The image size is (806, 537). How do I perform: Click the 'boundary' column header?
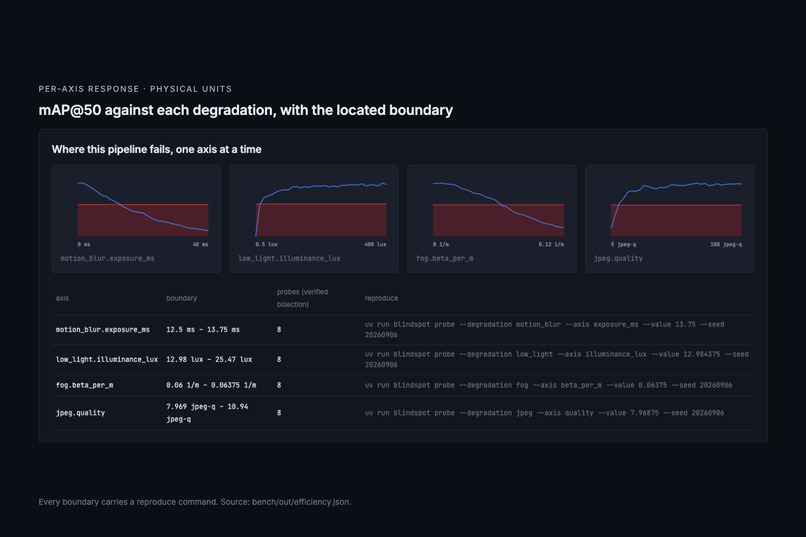point(181,298)
